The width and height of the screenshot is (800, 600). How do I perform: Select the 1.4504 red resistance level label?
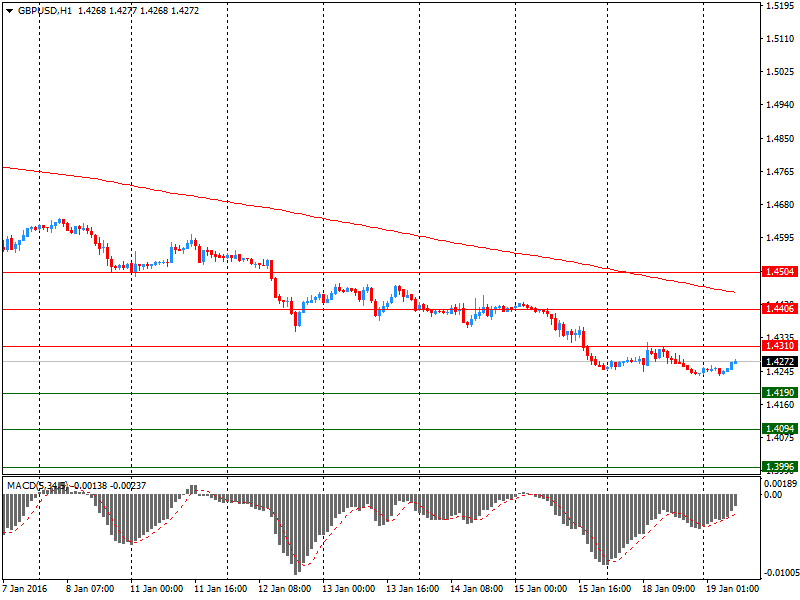pyautogui.click(x=780, y=272)
